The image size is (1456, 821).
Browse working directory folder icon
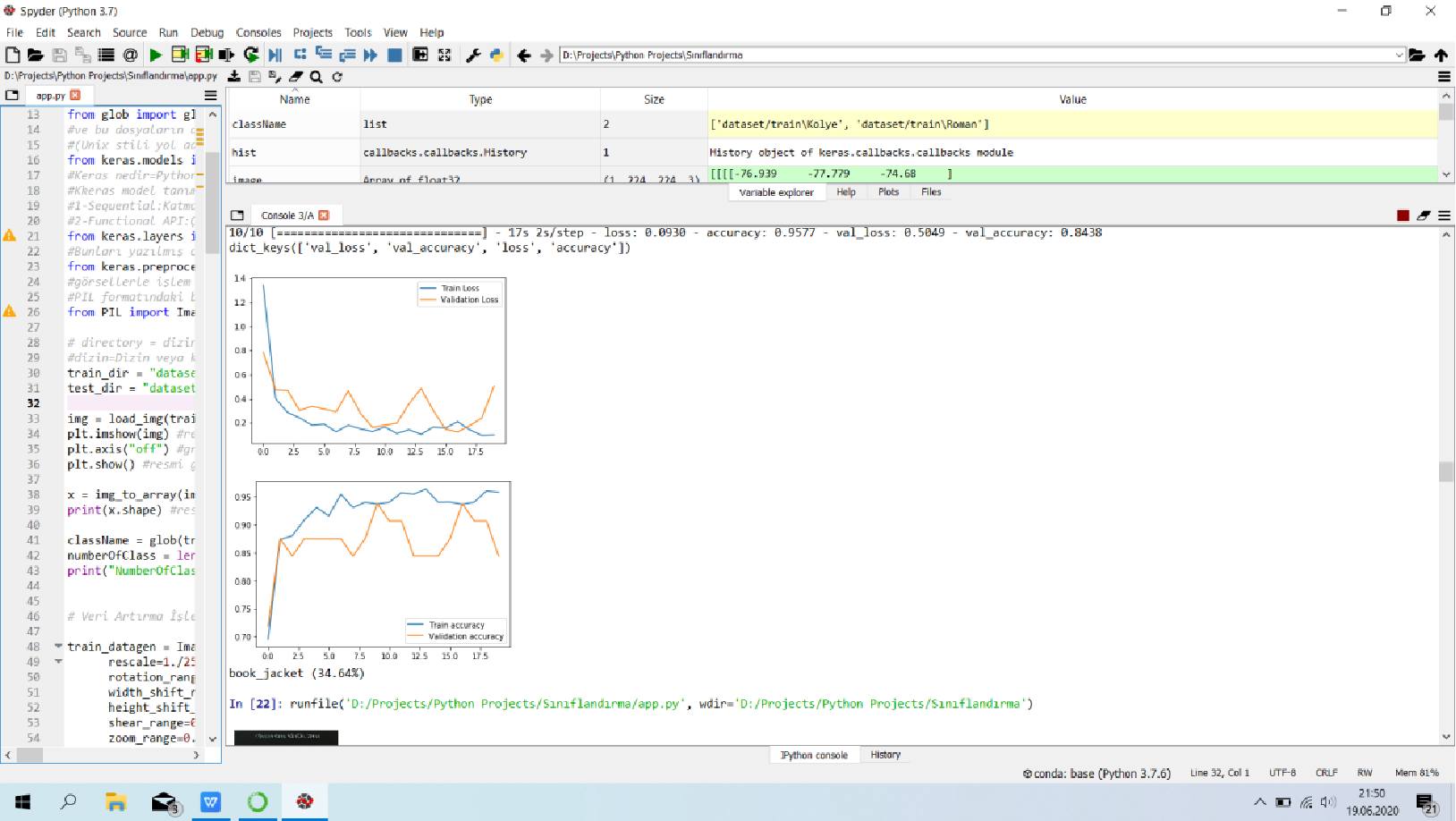[1418, 55]
